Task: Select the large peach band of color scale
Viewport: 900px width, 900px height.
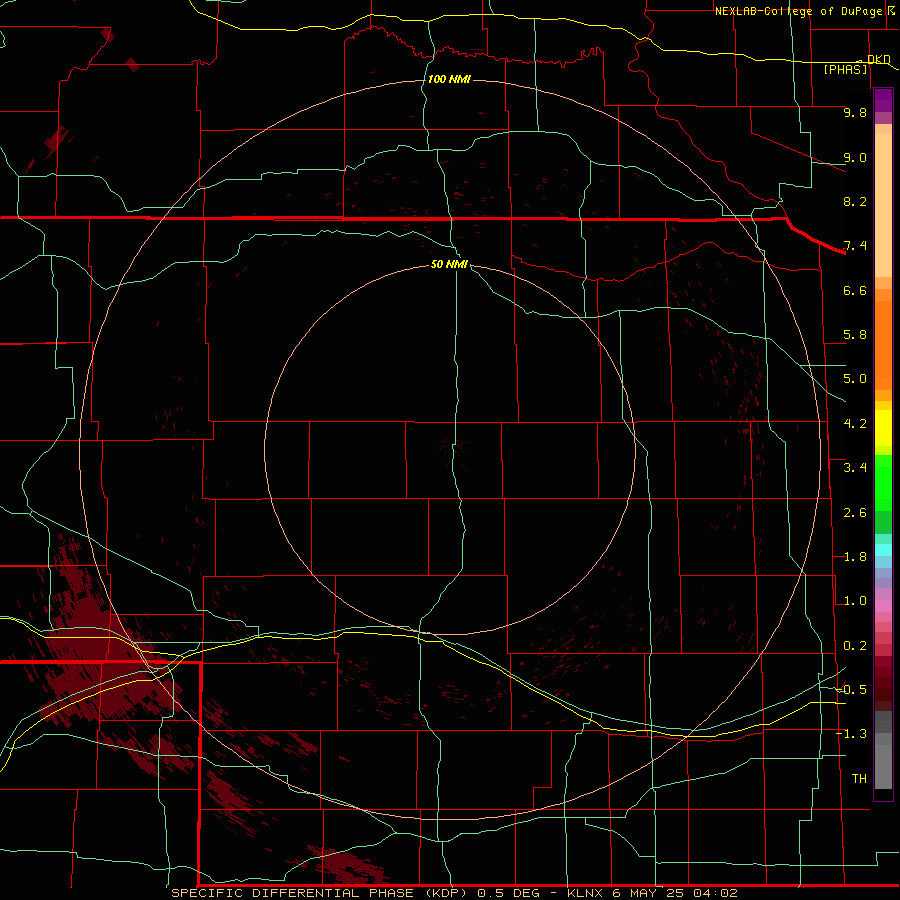Action: pos(883,205)
